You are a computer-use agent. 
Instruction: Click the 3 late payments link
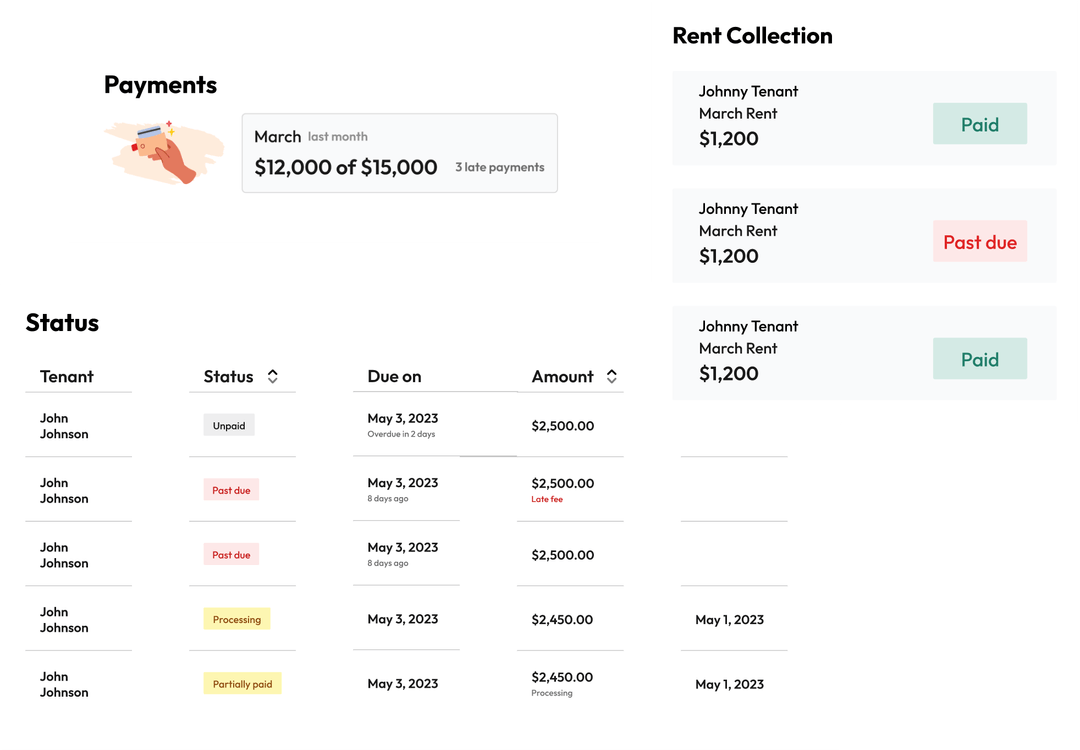click(x=500, y=167)
